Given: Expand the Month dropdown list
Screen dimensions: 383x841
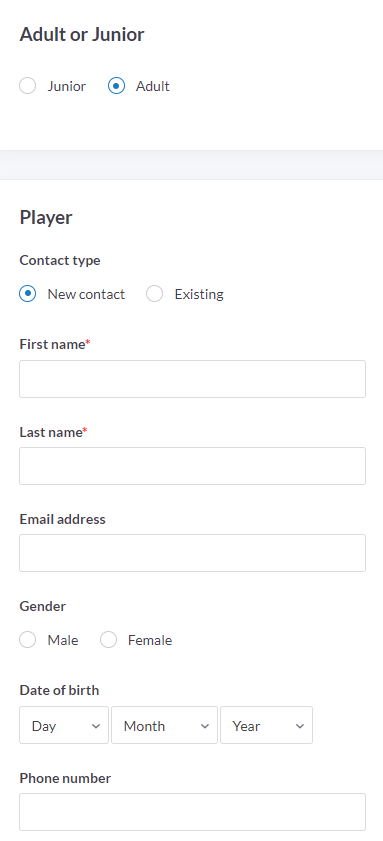Looking at the screenshot, I should pyautogui.click(x=164, y=725).
